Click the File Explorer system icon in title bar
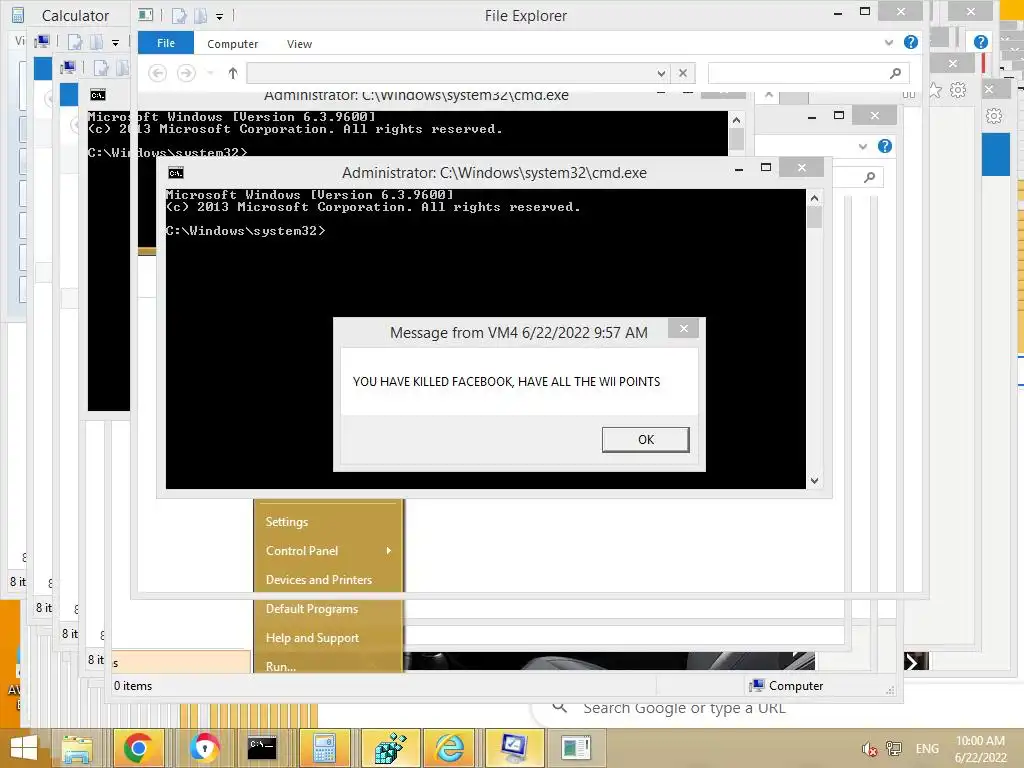 146,15
